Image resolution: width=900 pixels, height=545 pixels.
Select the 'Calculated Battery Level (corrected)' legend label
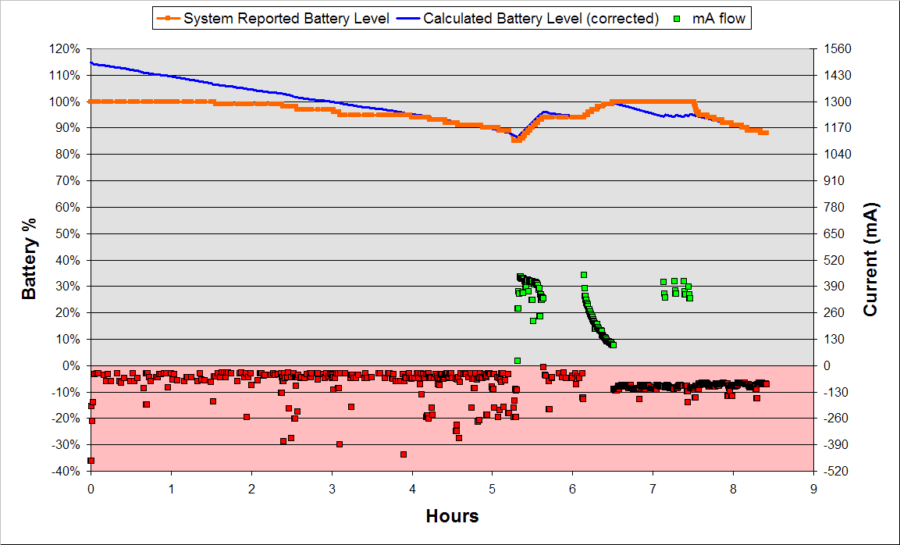(541, 18)
